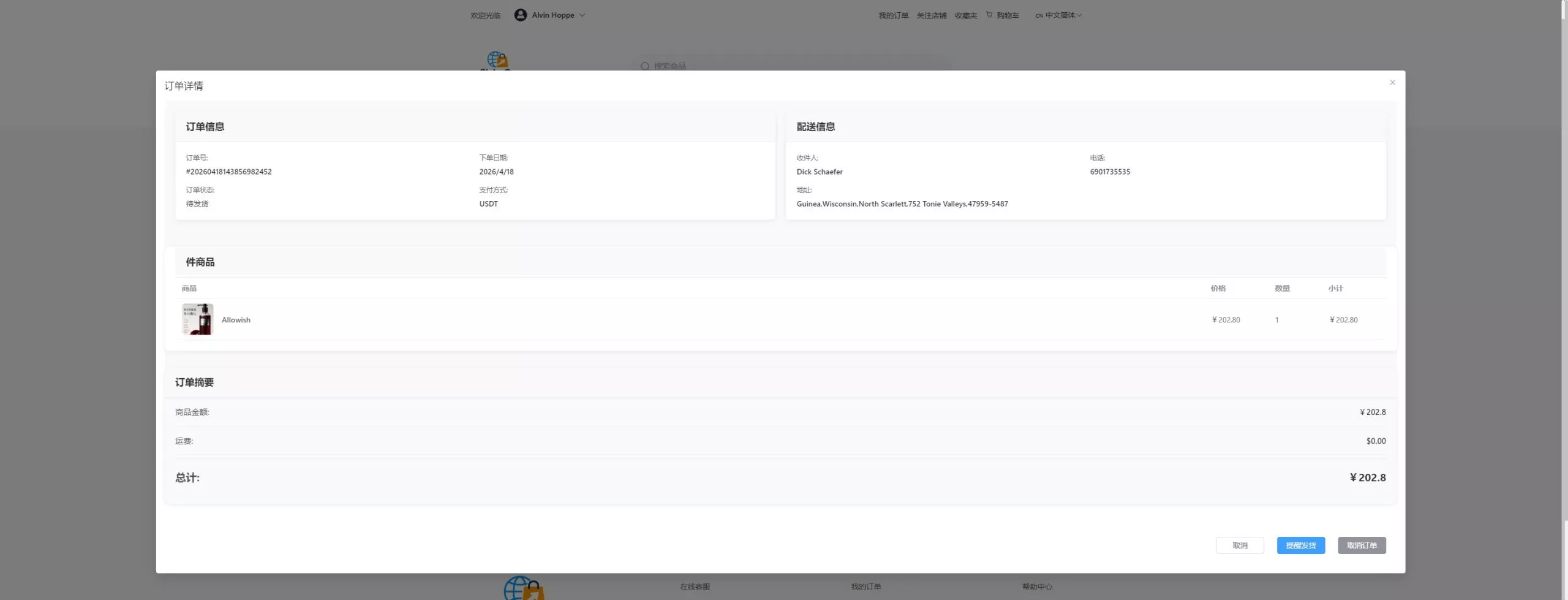Image resolution: width=1568 pixels, height=600 pixels.
Task: Click the footer globe logo
Action: point(523,587)
